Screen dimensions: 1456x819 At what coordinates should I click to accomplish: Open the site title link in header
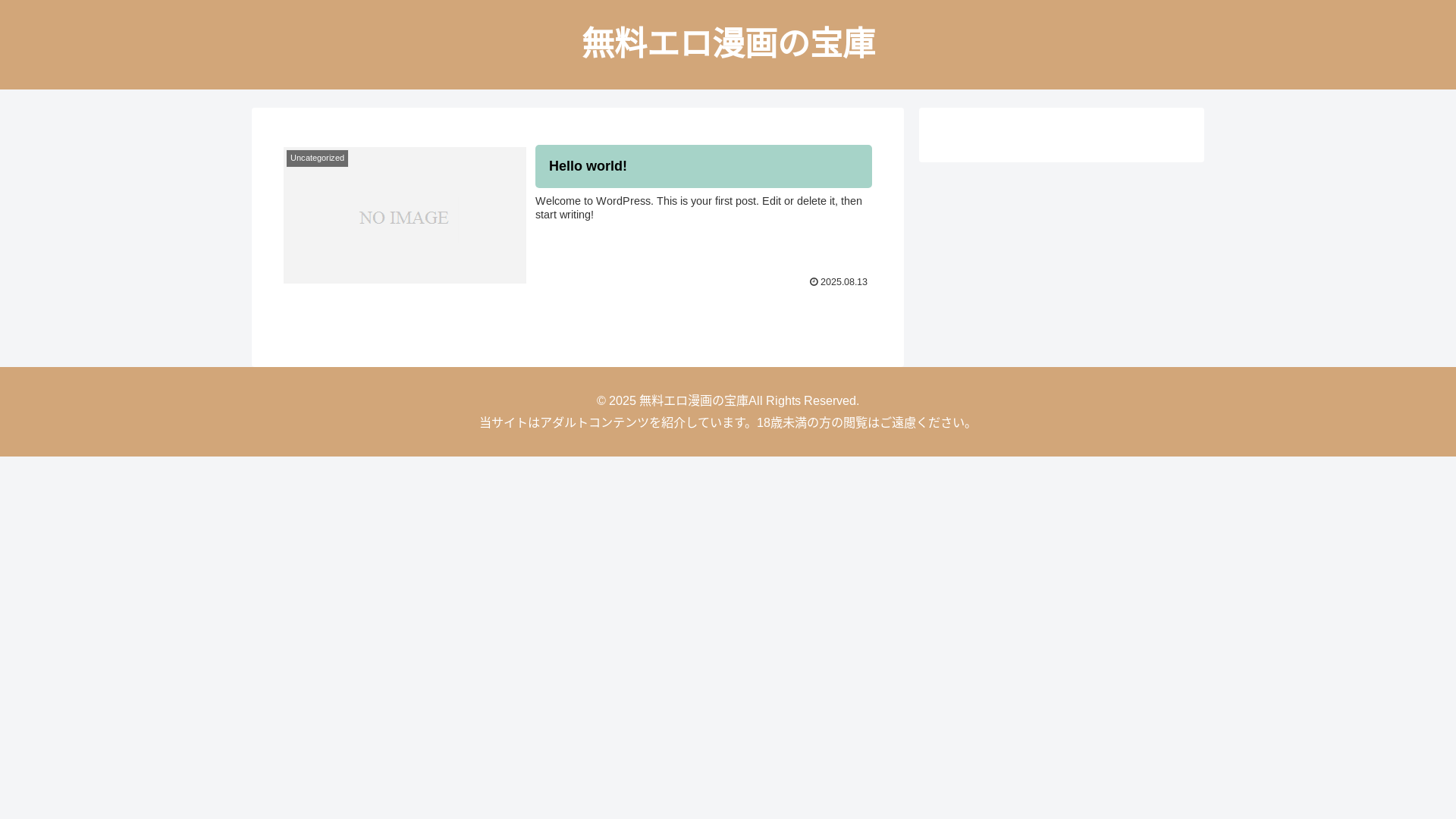click(728, 43)
